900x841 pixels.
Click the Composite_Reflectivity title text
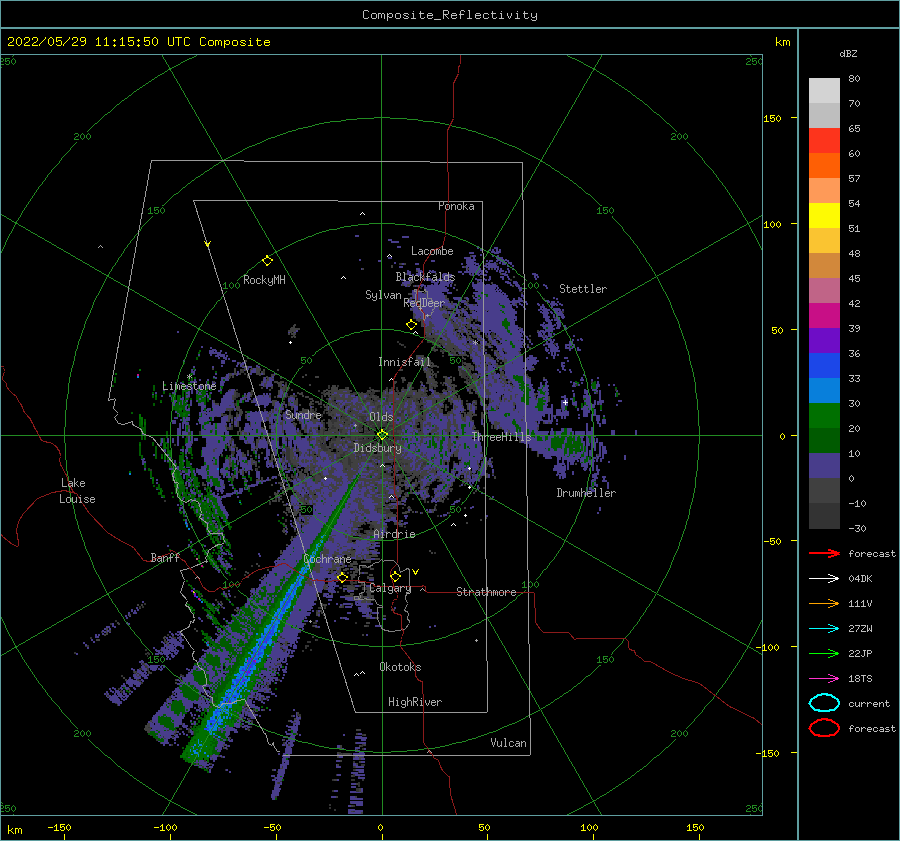coord(450,15)
